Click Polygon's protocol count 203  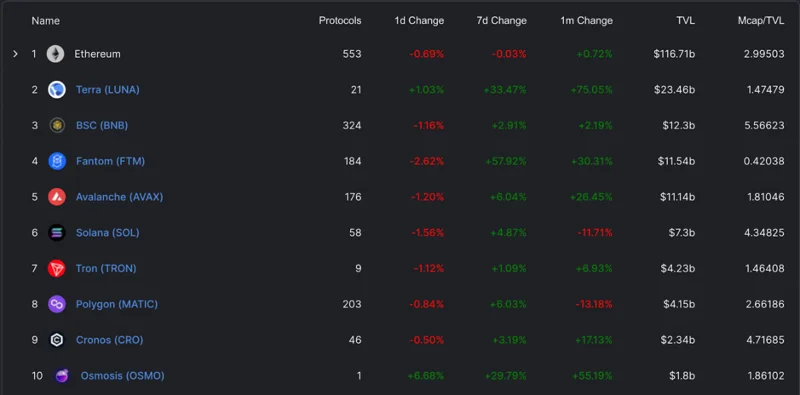click(352, 304)
